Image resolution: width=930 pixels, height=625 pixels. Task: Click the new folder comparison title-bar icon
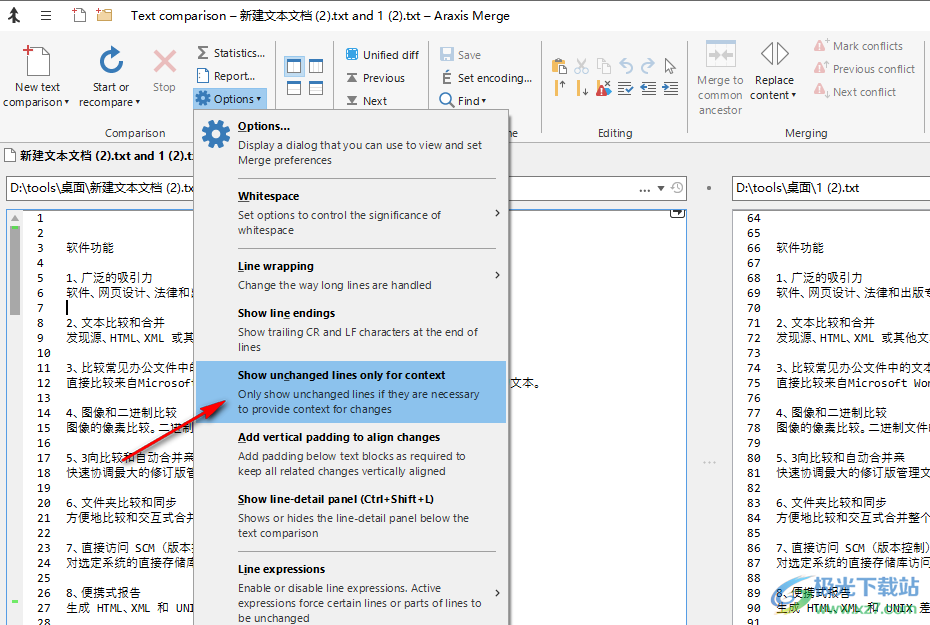click(104, 15)
